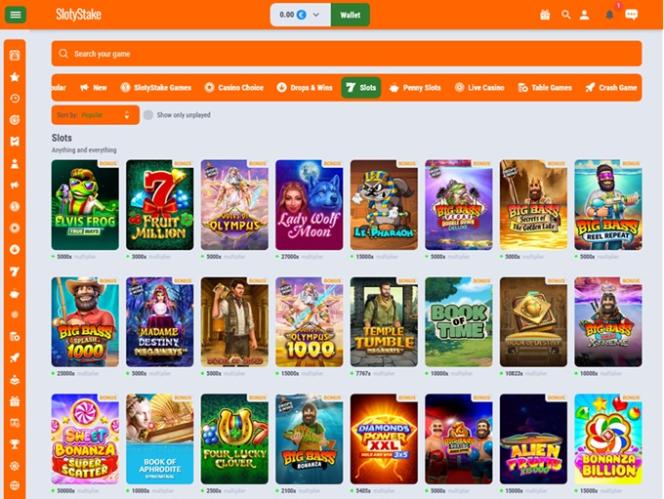Screen dimensions: 664x499
Task: Open the Sort by Popular dropdown
Action: click(x=95, y=115)
